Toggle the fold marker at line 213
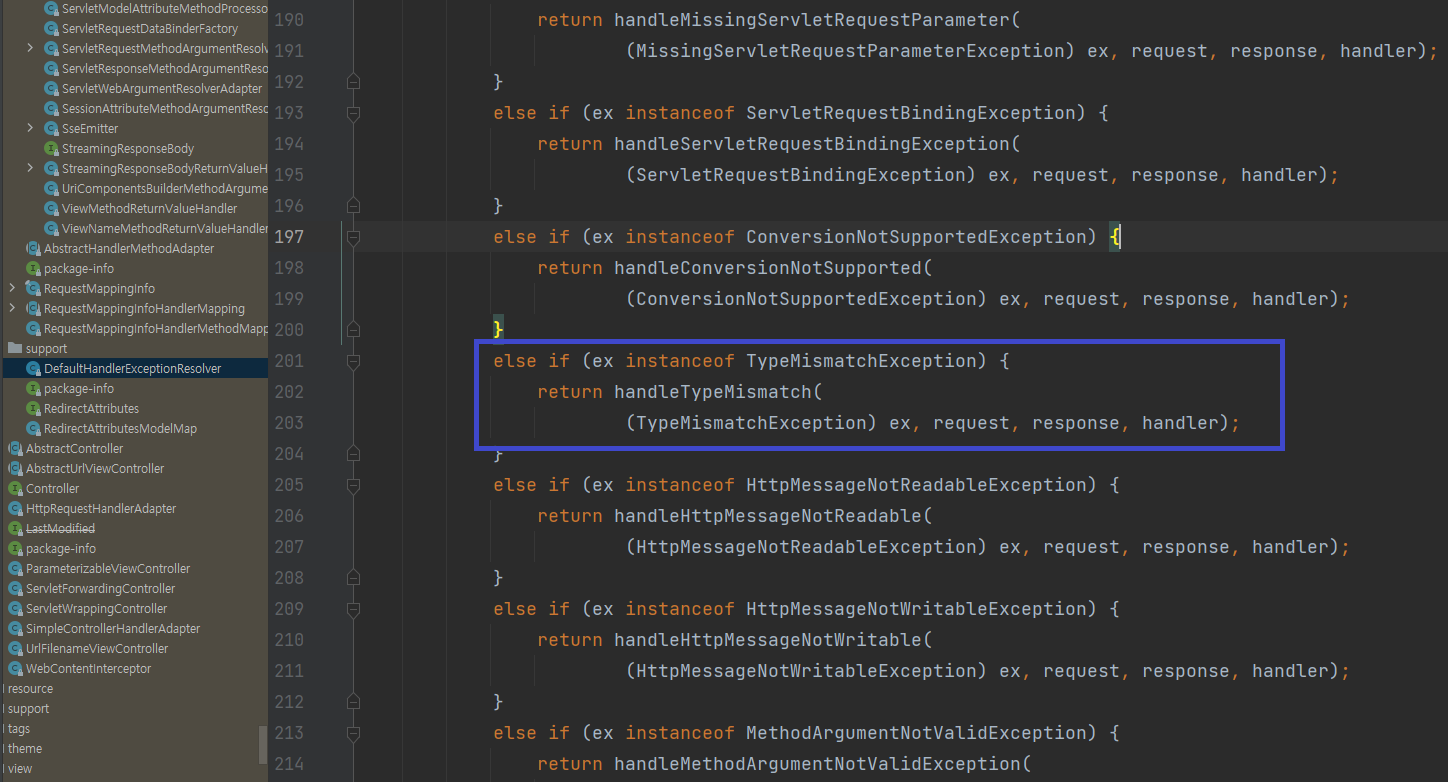 [x=352, y=733]
